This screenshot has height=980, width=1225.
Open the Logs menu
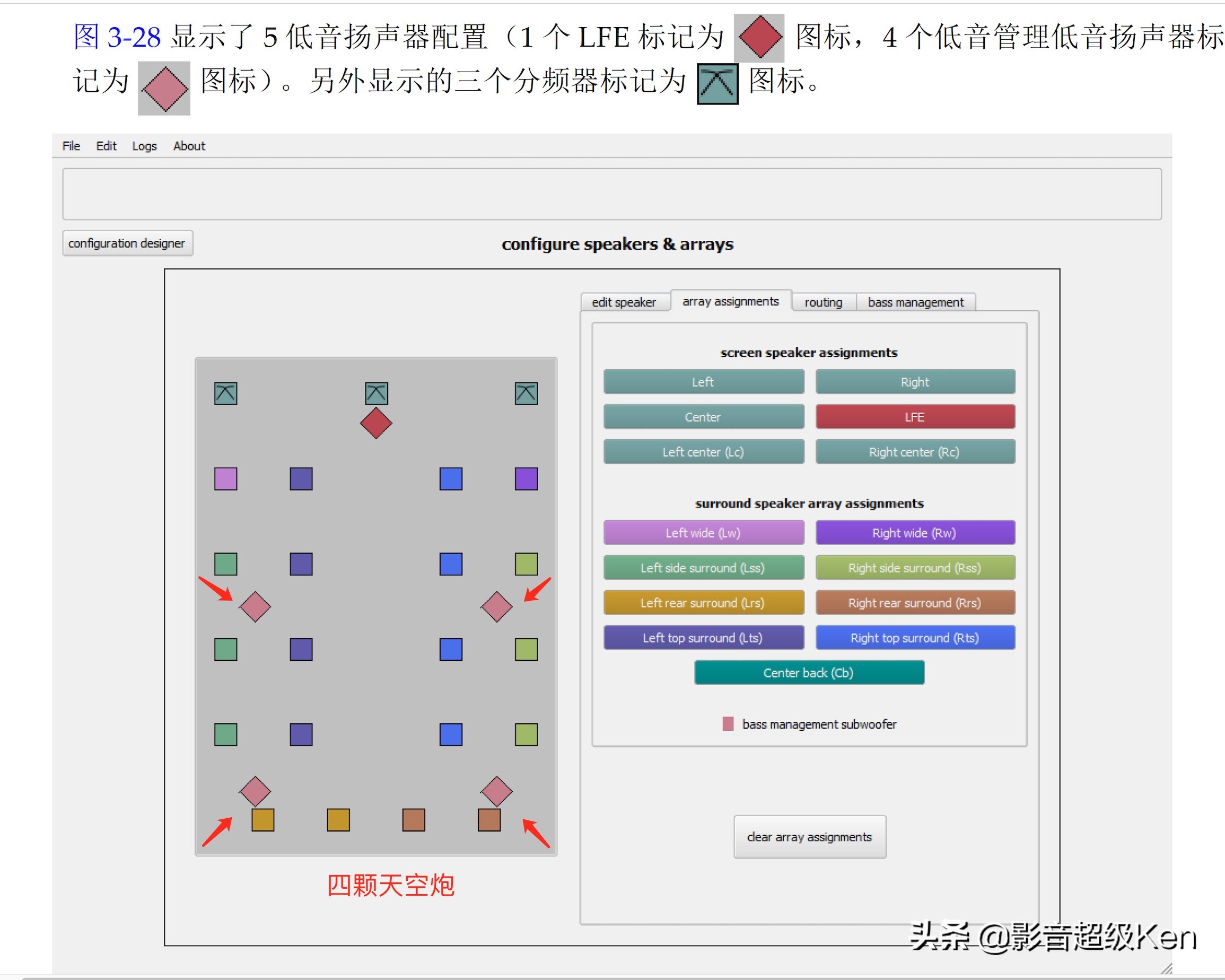144,146
